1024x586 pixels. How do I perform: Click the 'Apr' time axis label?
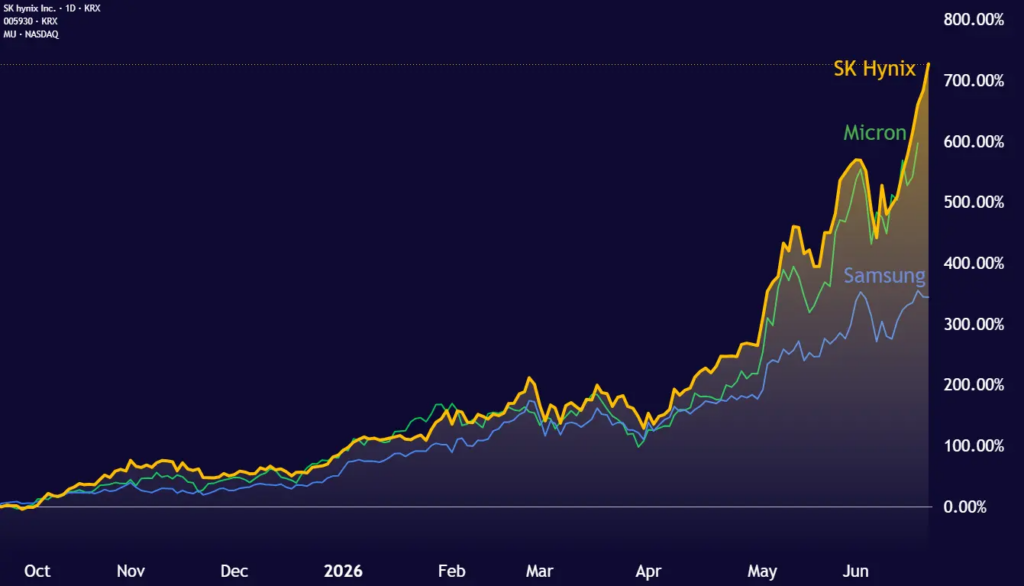click(648, 571)
